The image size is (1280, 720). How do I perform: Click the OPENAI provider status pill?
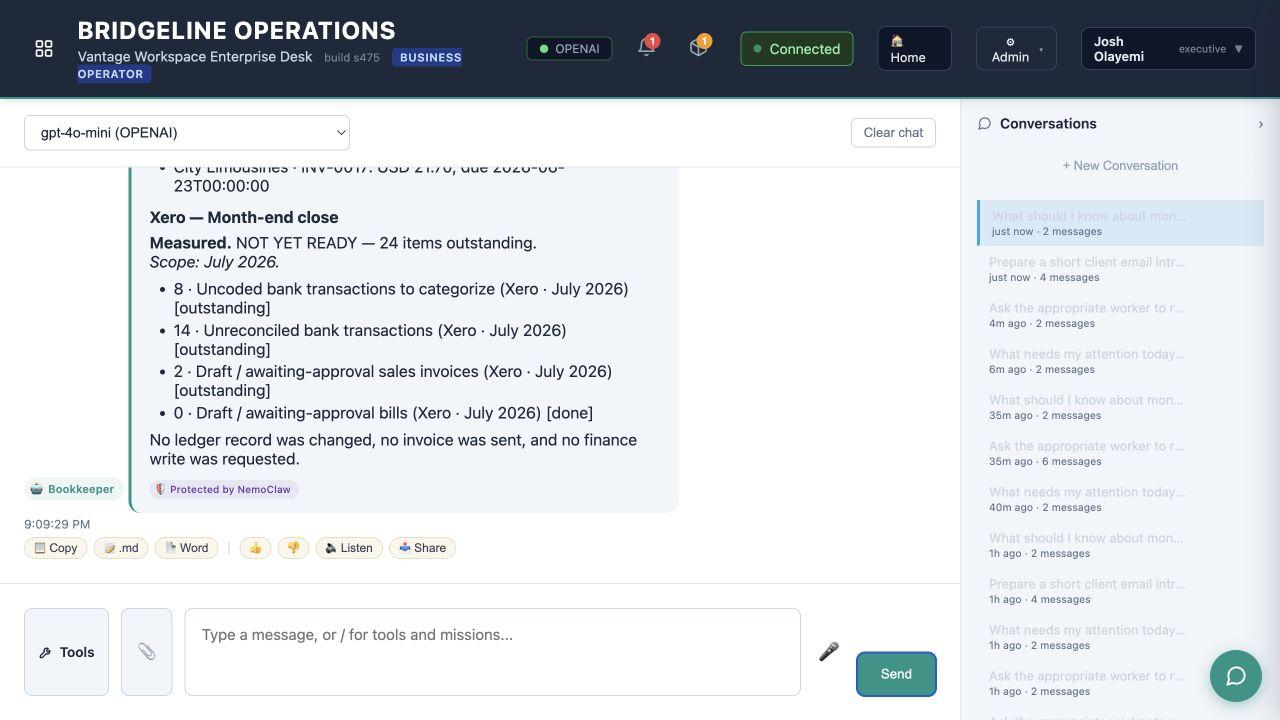point(569,48)
